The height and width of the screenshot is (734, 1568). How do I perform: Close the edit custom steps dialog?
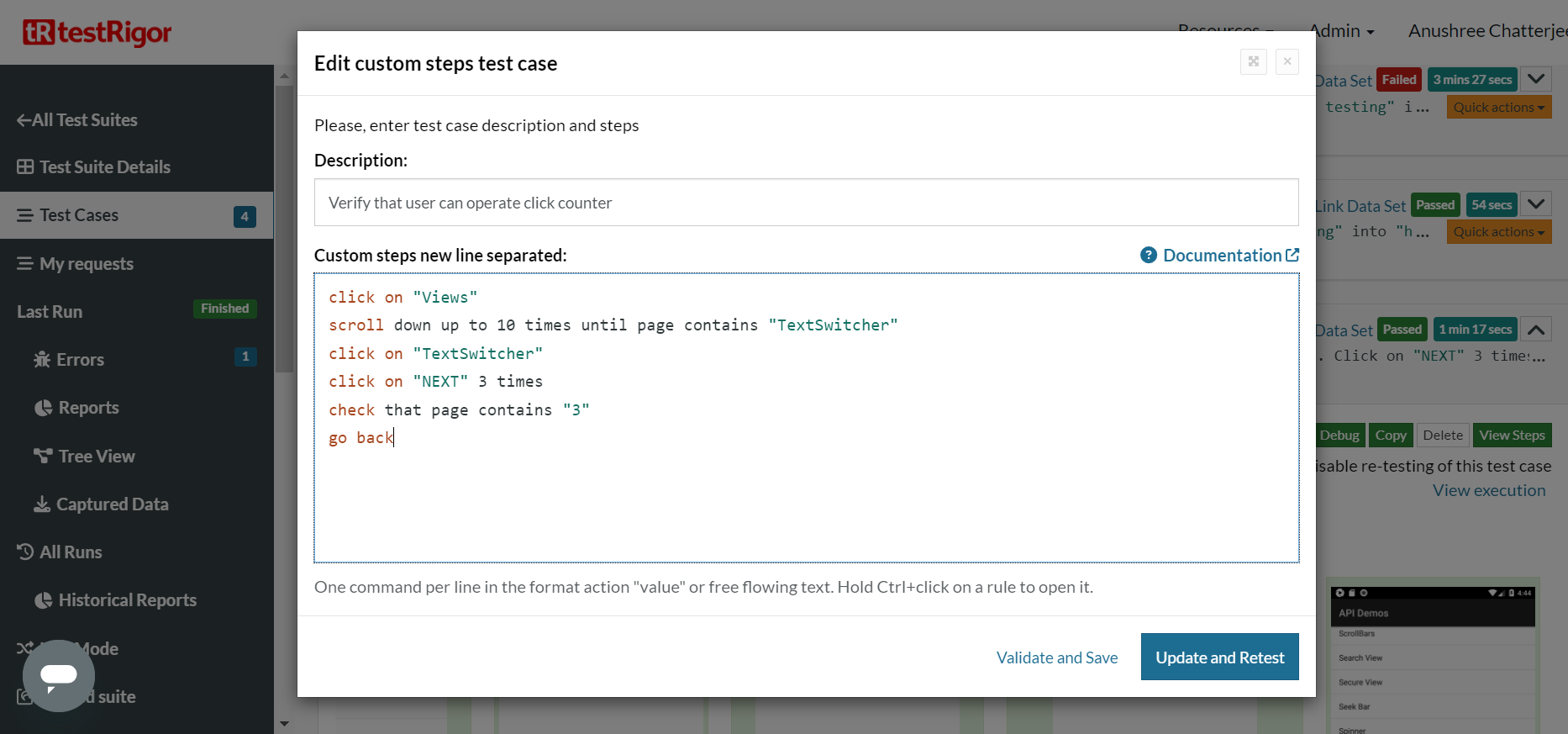1286,61
